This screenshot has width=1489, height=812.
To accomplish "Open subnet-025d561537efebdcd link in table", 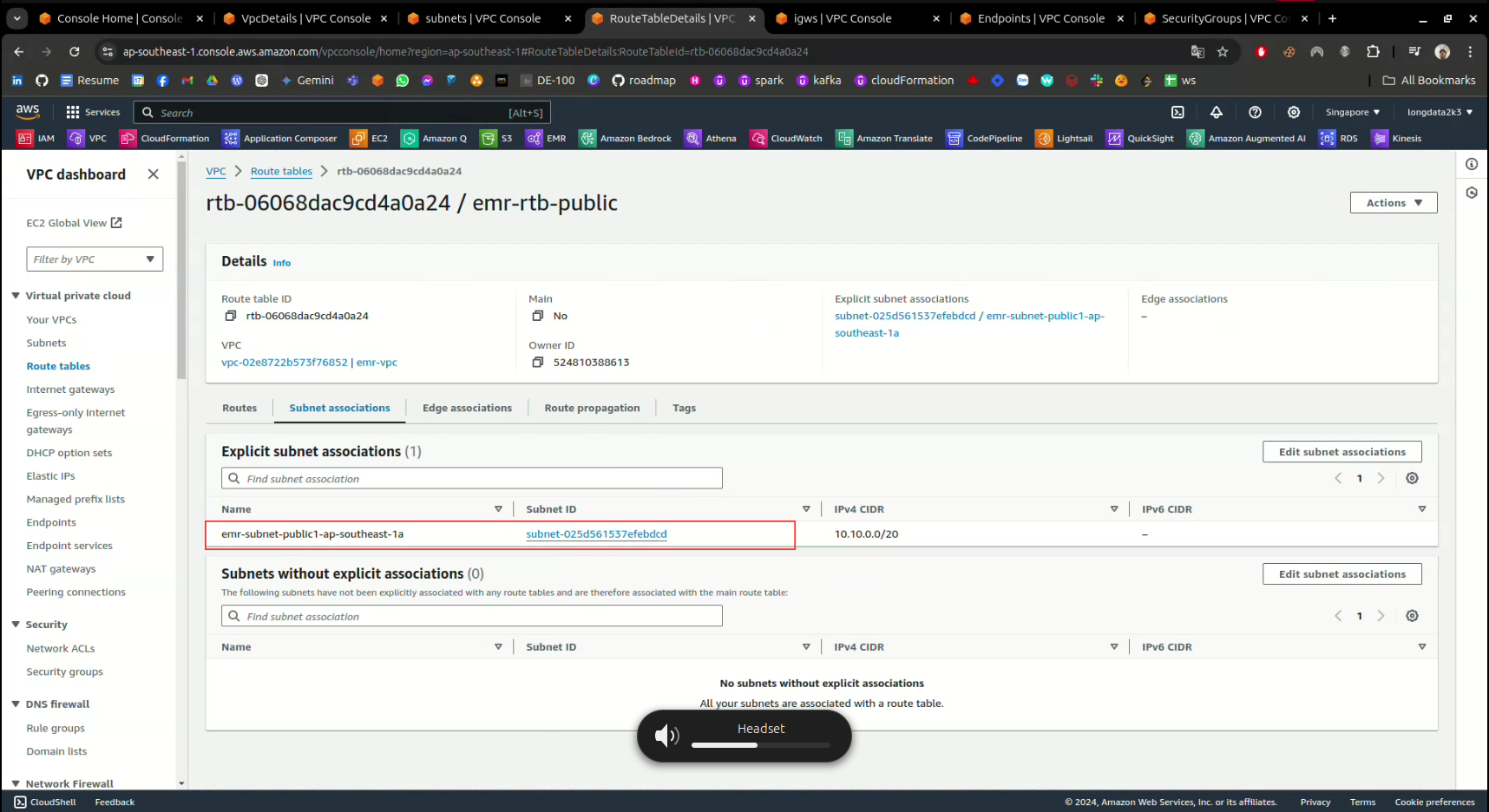I will coord(596,534).
